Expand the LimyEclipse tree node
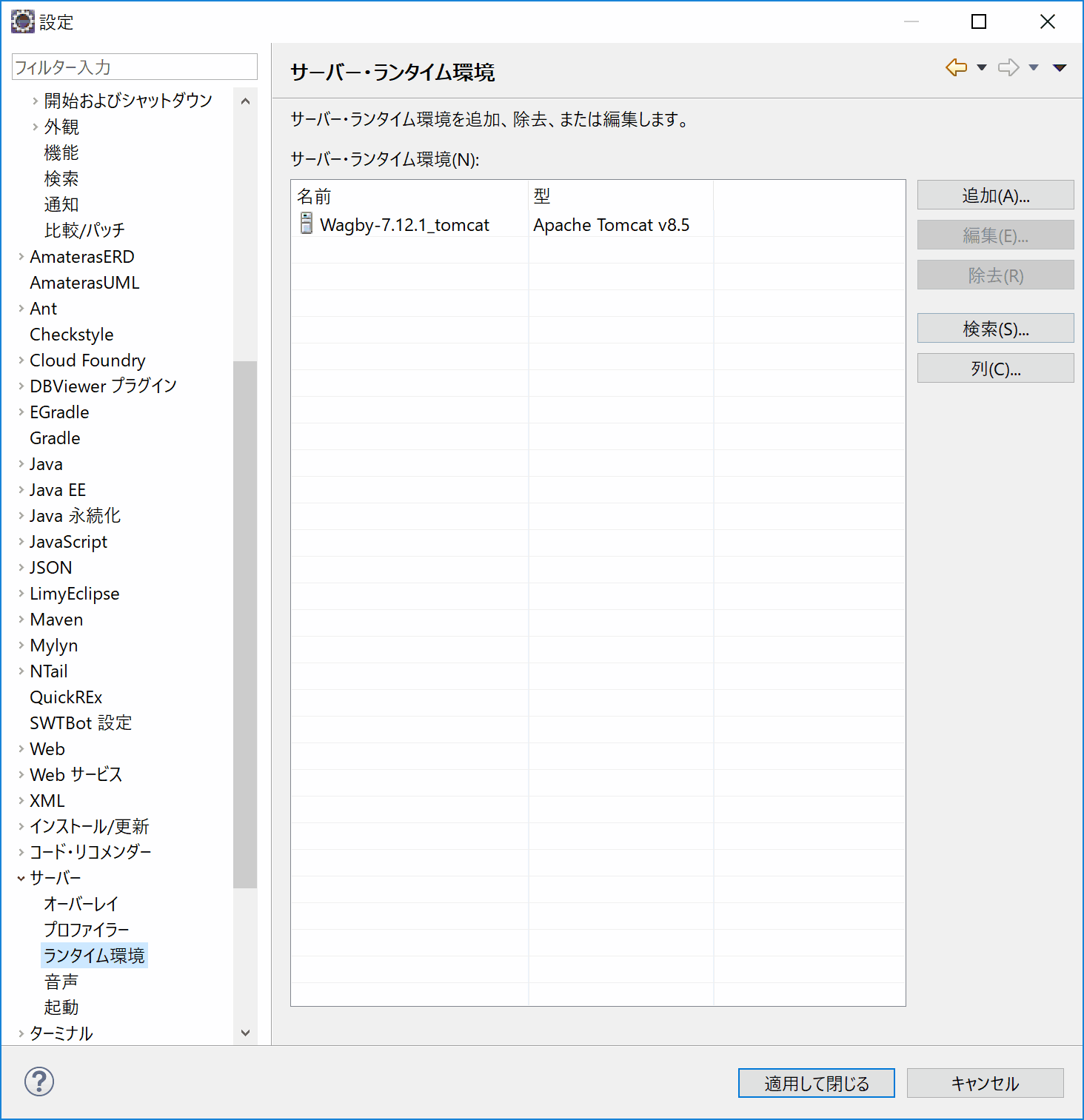Image resolution: width=1084 pixels, height=1120 pixels. click(x=21, y=594)
